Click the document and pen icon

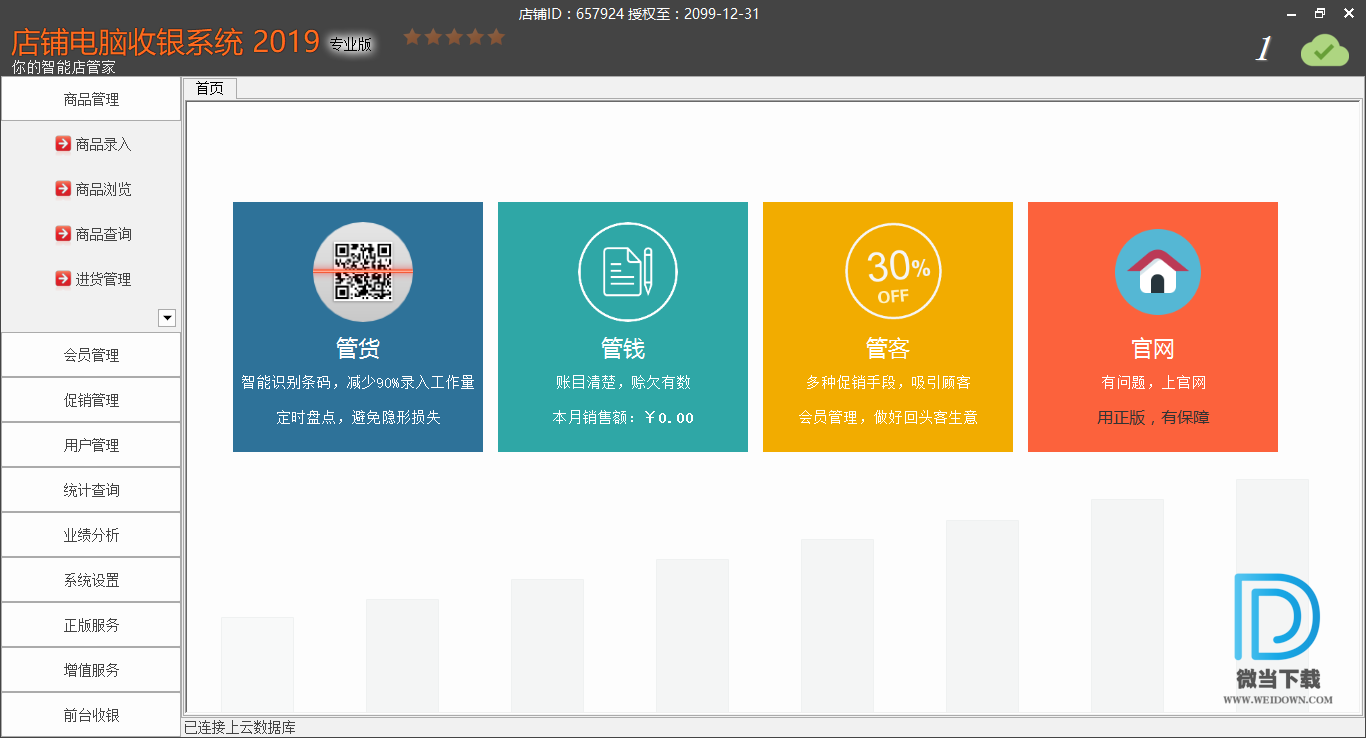click(627, 272)
